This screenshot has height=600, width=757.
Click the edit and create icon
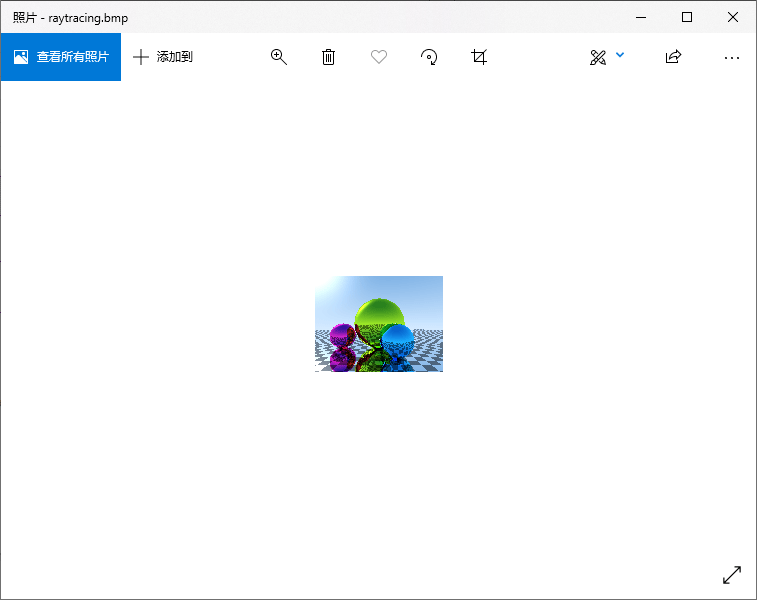[x=598, y=57]
